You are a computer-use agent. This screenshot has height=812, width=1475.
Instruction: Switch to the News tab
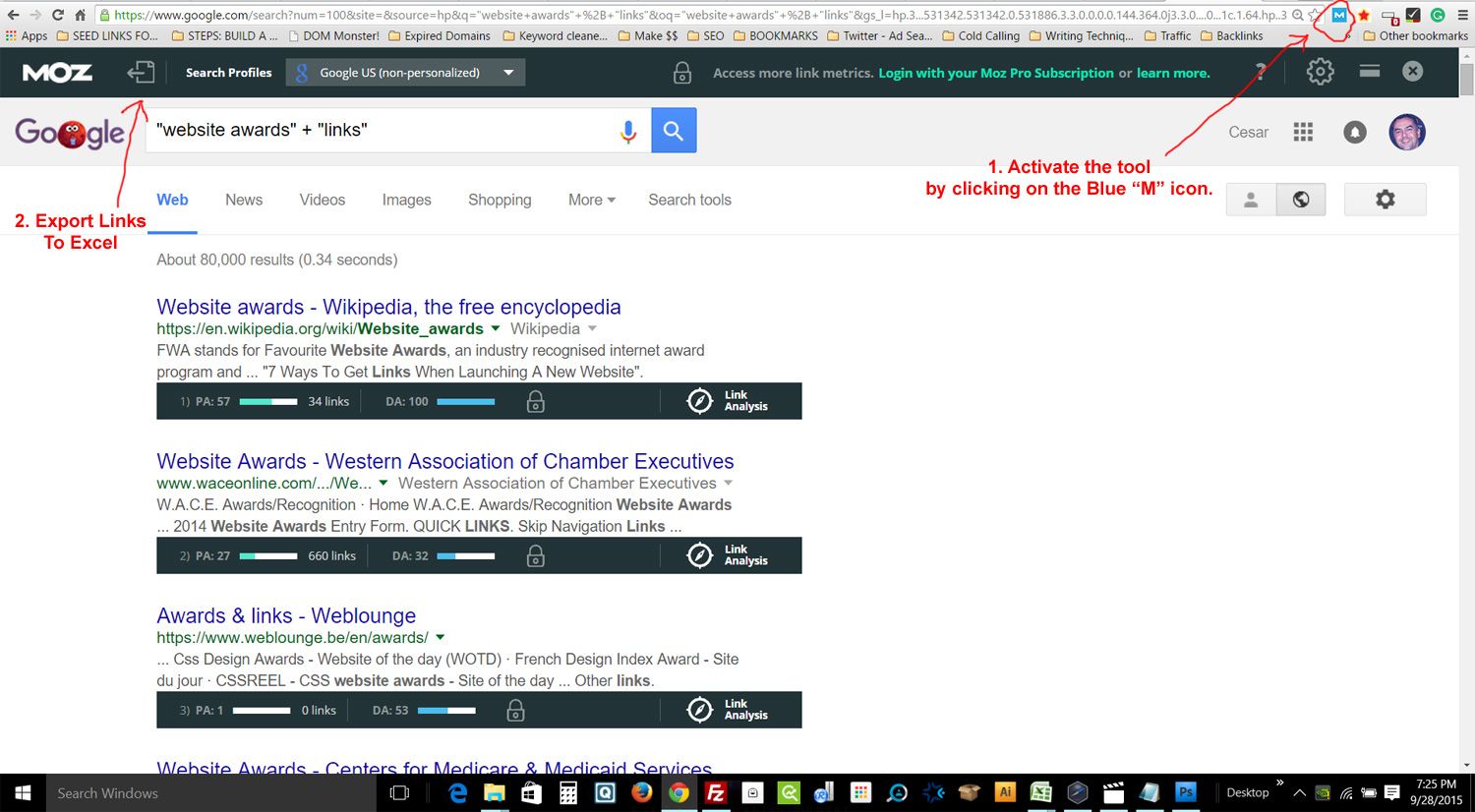point(244,200)
